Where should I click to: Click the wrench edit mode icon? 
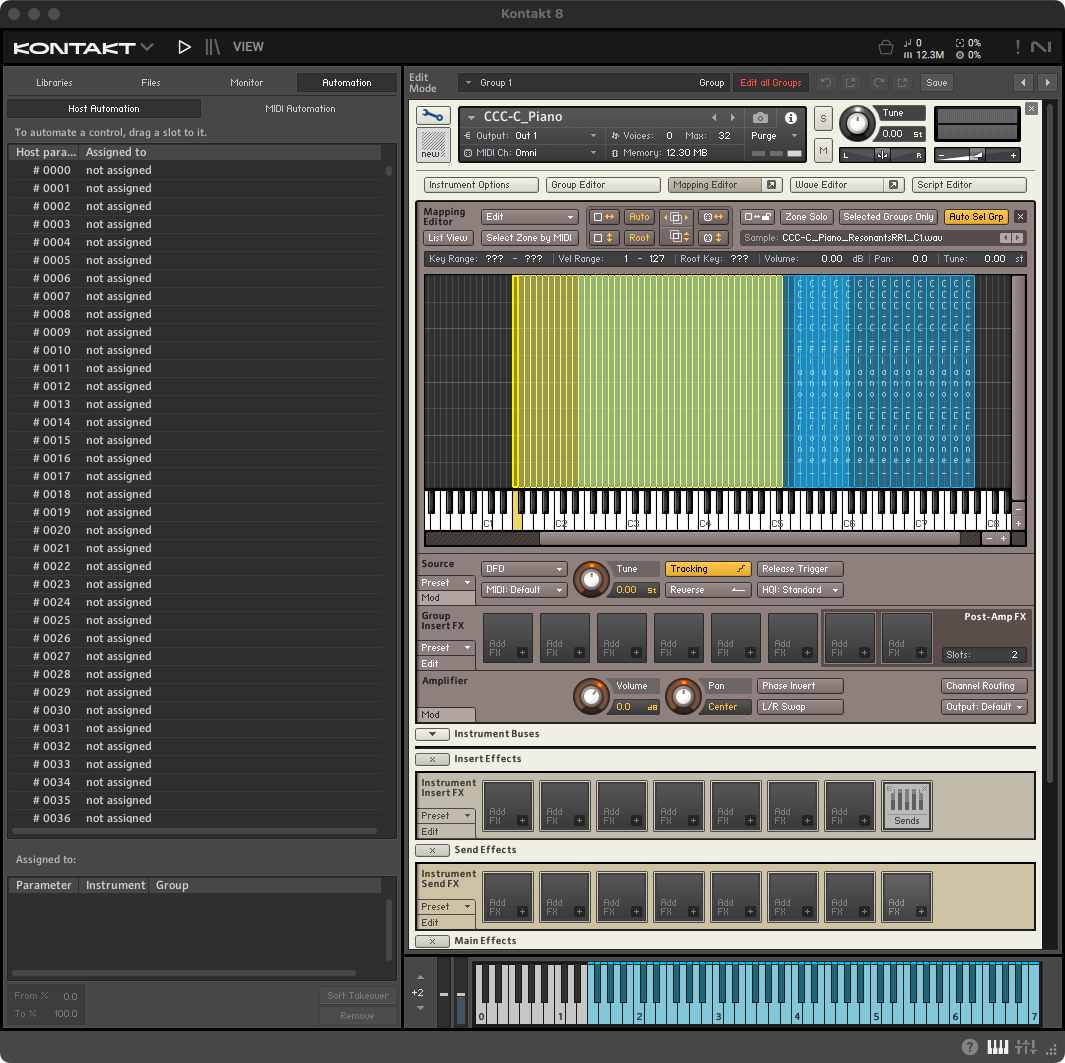[x=432, y=116]
